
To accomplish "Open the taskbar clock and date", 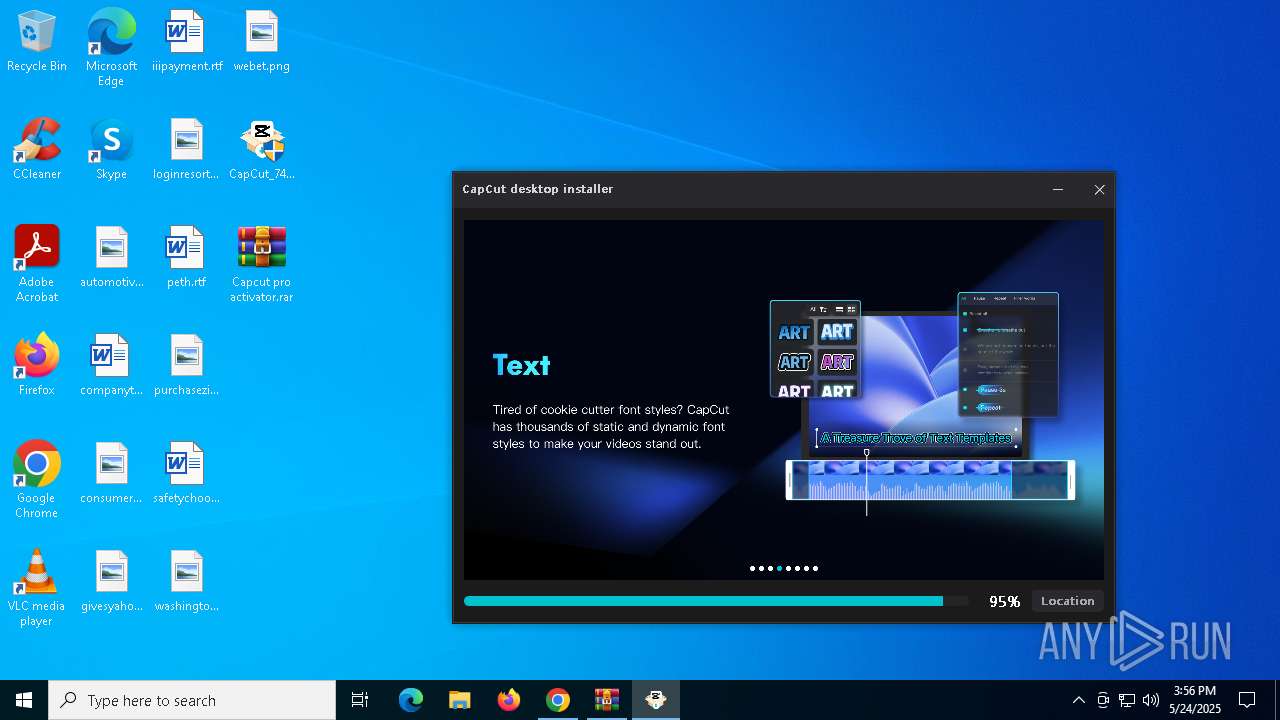I will [x=1195, y=700].
